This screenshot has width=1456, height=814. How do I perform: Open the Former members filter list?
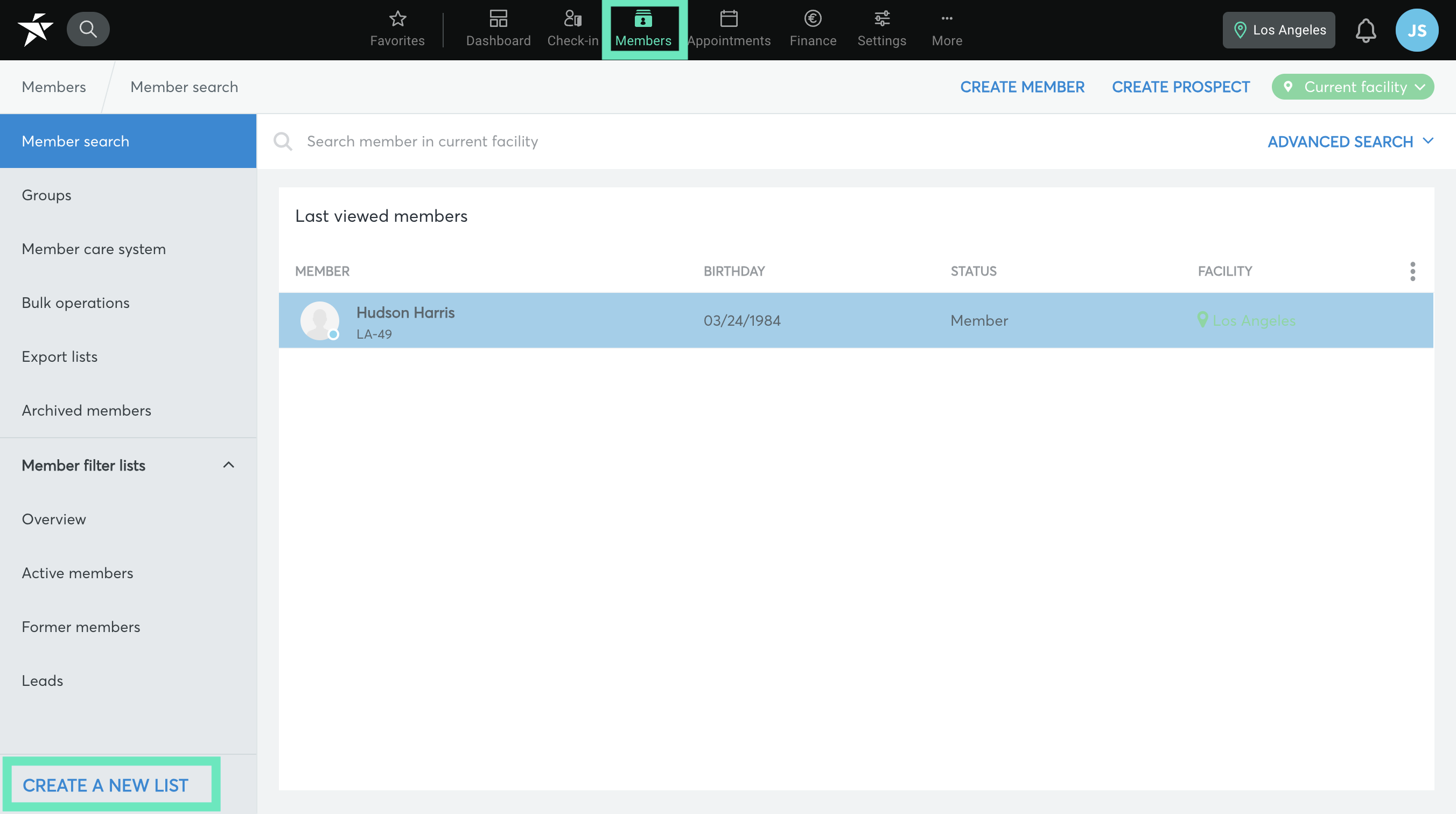click(x=128, y=626)
